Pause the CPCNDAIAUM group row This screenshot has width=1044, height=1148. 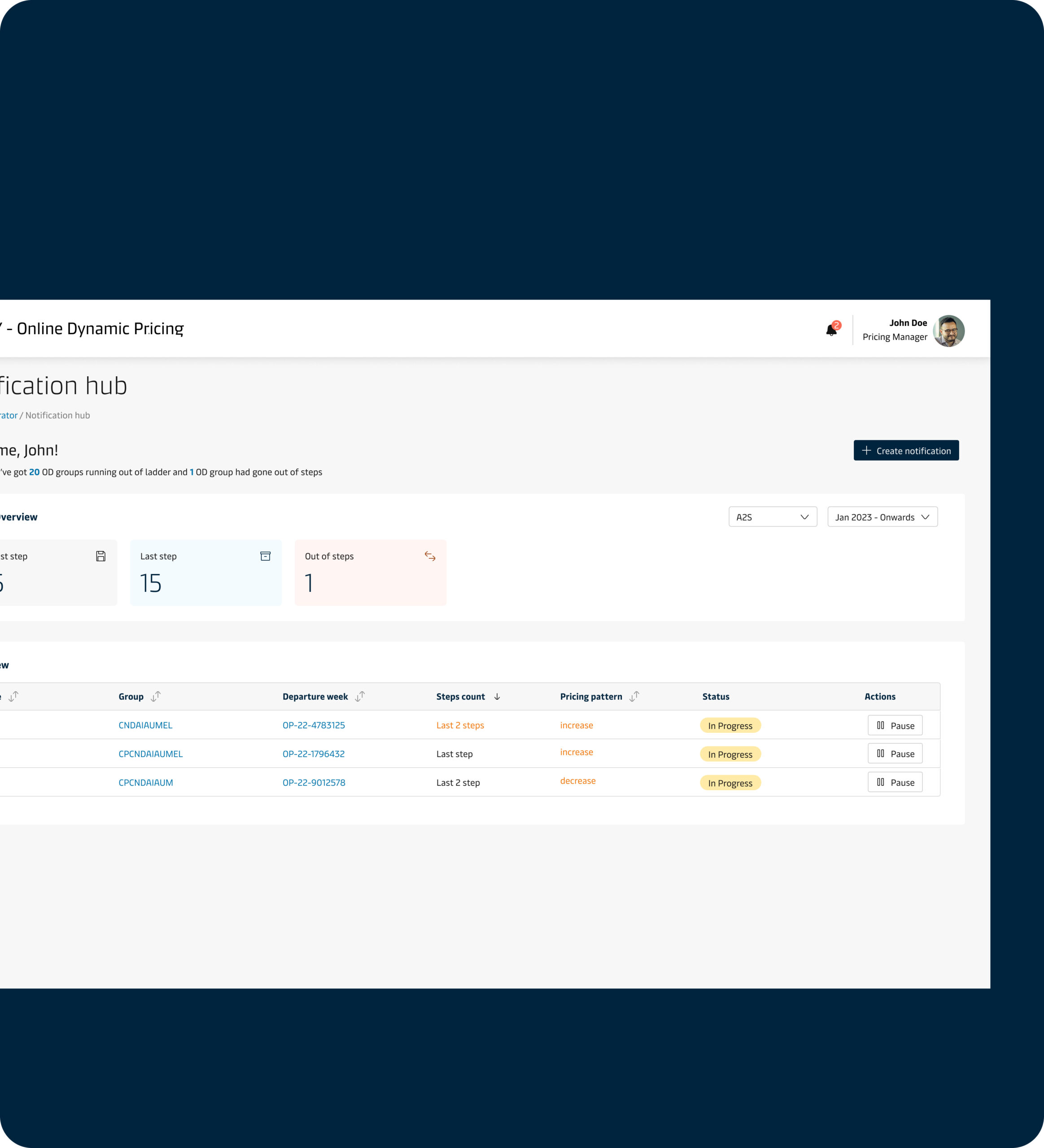point(895,782)
